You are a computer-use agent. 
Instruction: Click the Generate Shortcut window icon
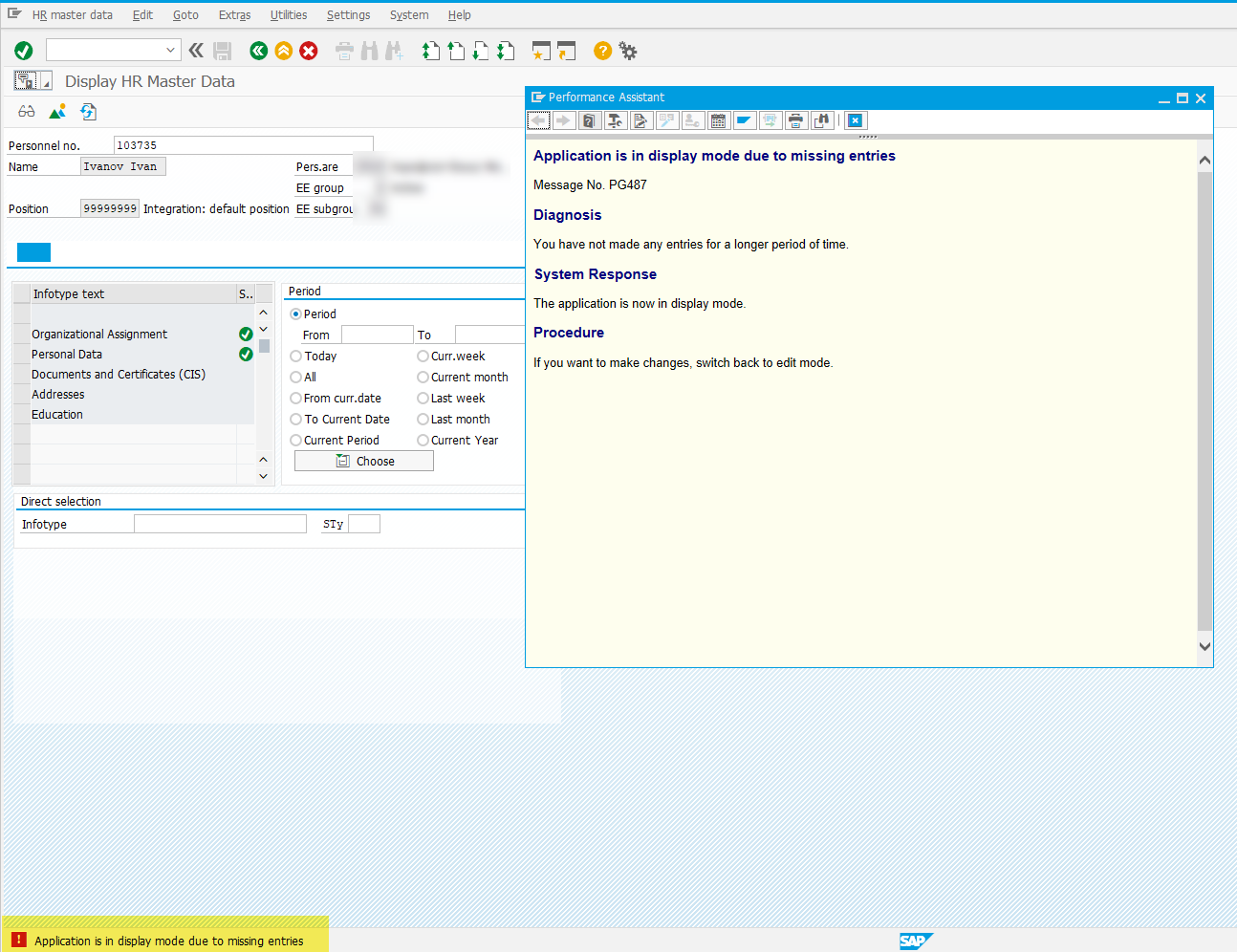click(567, 51)
